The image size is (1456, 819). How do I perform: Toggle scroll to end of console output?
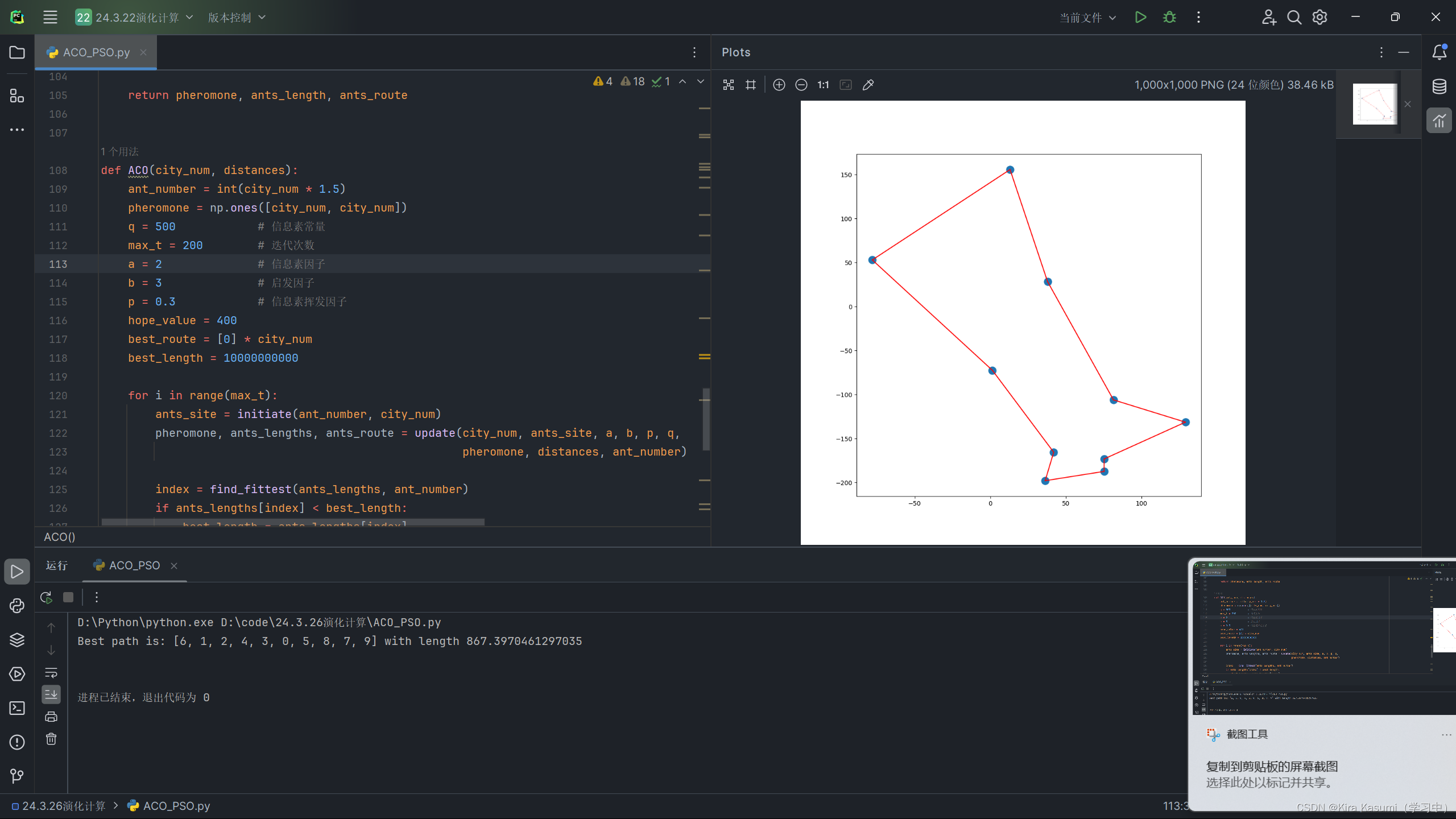[x=51, y=694]
